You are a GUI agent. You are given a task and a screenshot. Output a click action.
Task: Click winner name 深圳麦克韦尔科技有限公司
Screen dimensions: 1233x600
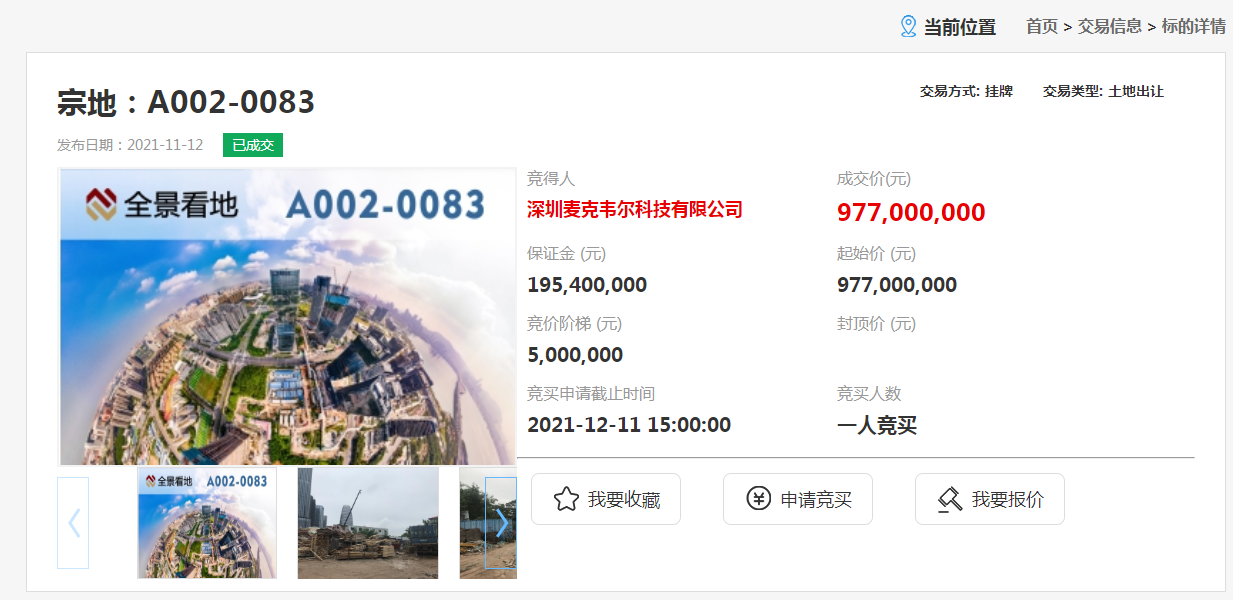click(x=635, y=210)
